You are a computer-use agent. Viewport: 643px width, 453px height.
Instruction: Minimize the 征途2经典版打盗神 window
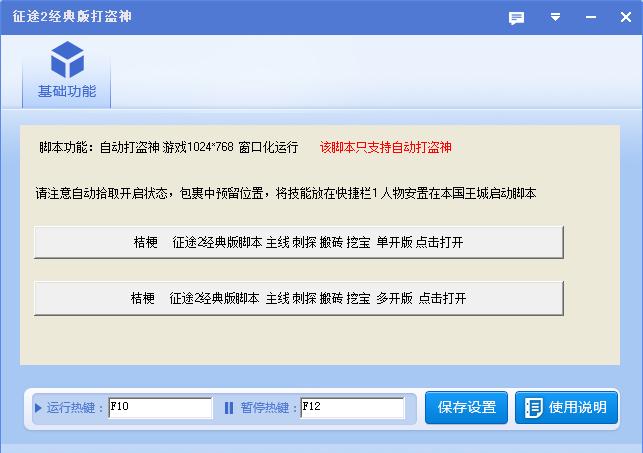[591, 17]
